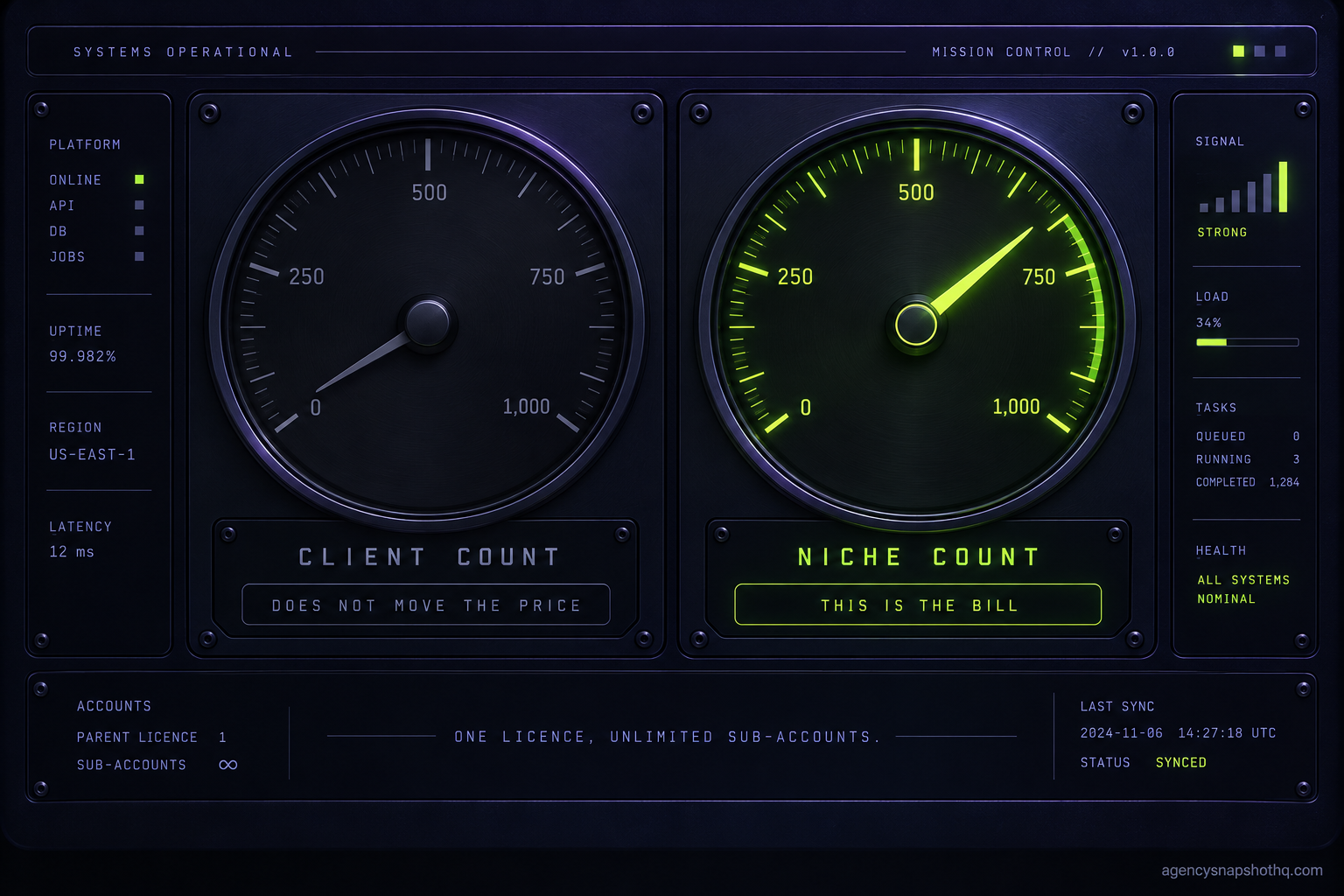Viewport: 1344px width, 896px height.
Task: Click the SYSTEMS OPERATIONAL header text
Action: [183, 52]
